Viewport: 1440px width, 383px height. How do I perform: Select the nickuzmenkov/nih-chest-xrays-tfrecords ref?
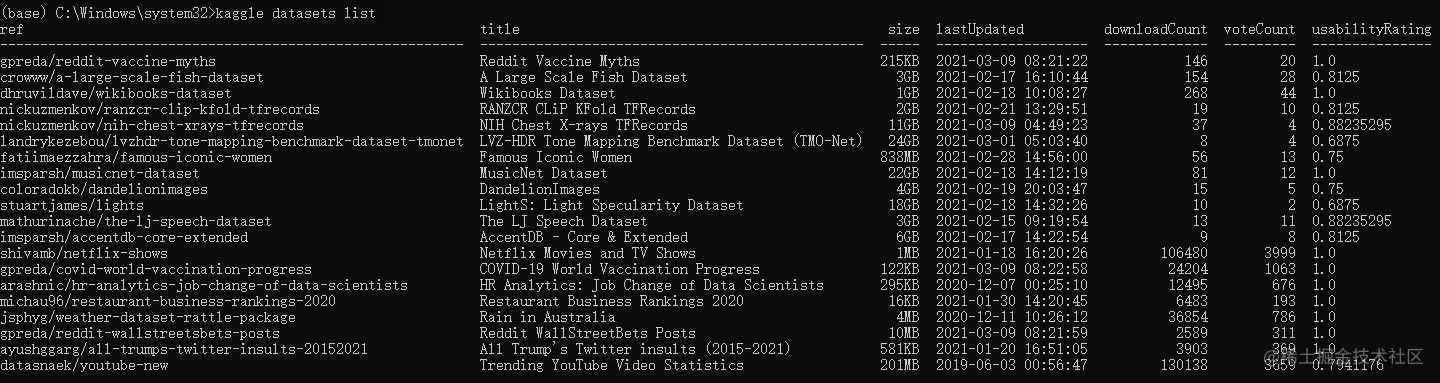(x=152, y=125)
